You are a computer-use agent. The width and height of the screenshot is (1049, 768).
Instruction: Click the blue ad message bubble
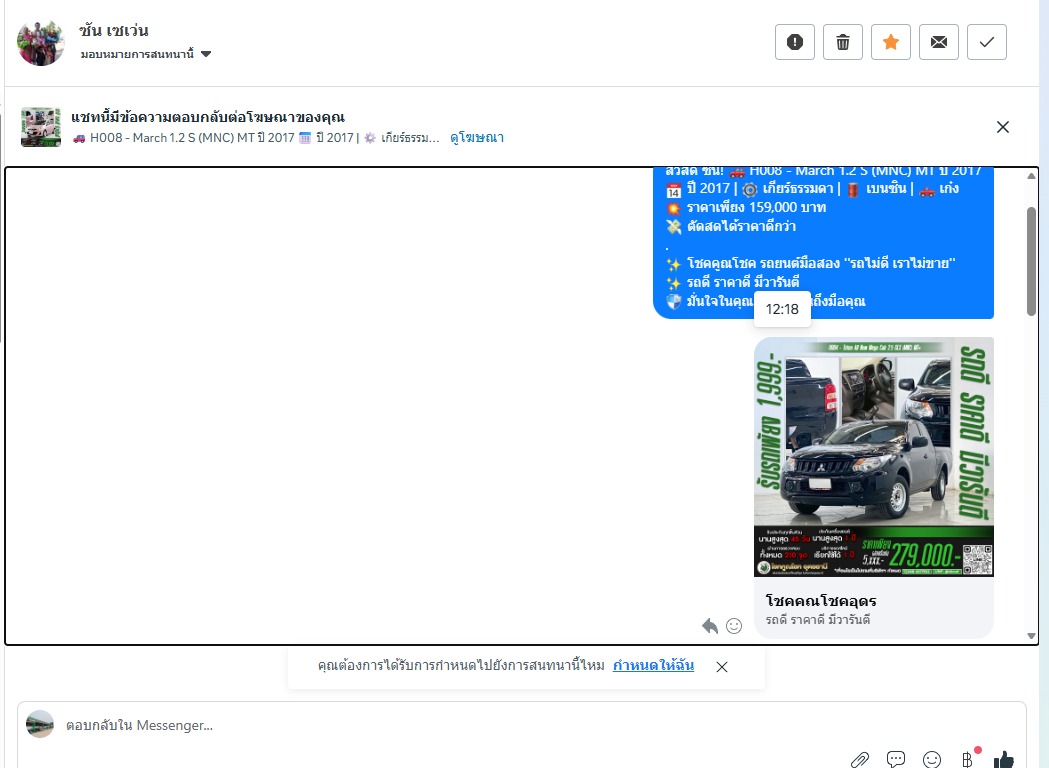click(824, 243)
